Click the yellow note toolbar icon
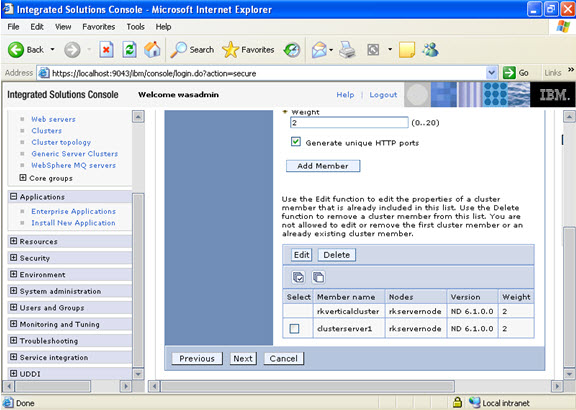This screenshot has height=410, width=576. (x=407, y=50)
